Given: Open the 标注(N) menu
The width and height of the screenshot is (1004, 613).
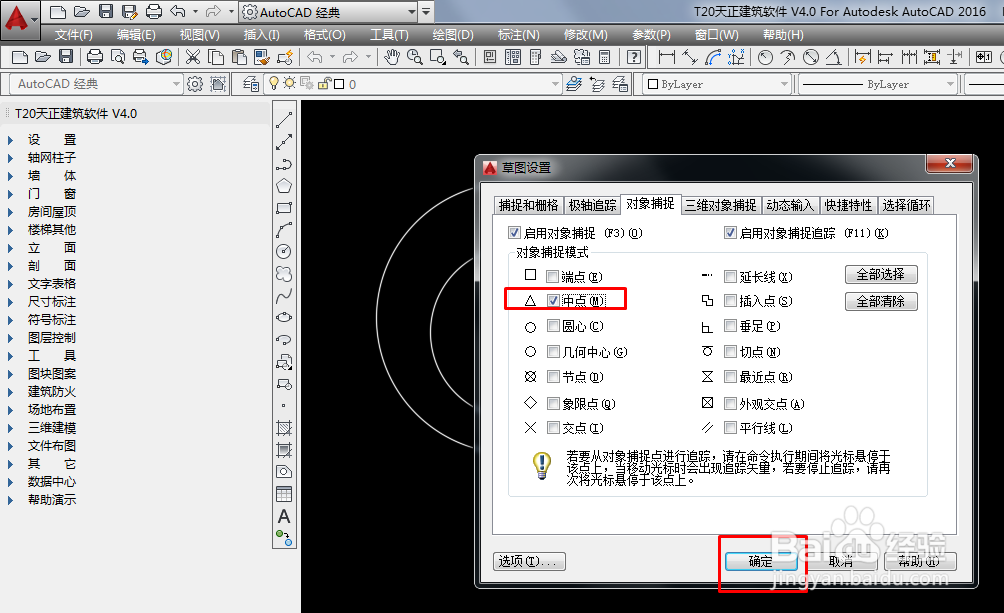Looking at the screenshot, I should tap(519, 35).
